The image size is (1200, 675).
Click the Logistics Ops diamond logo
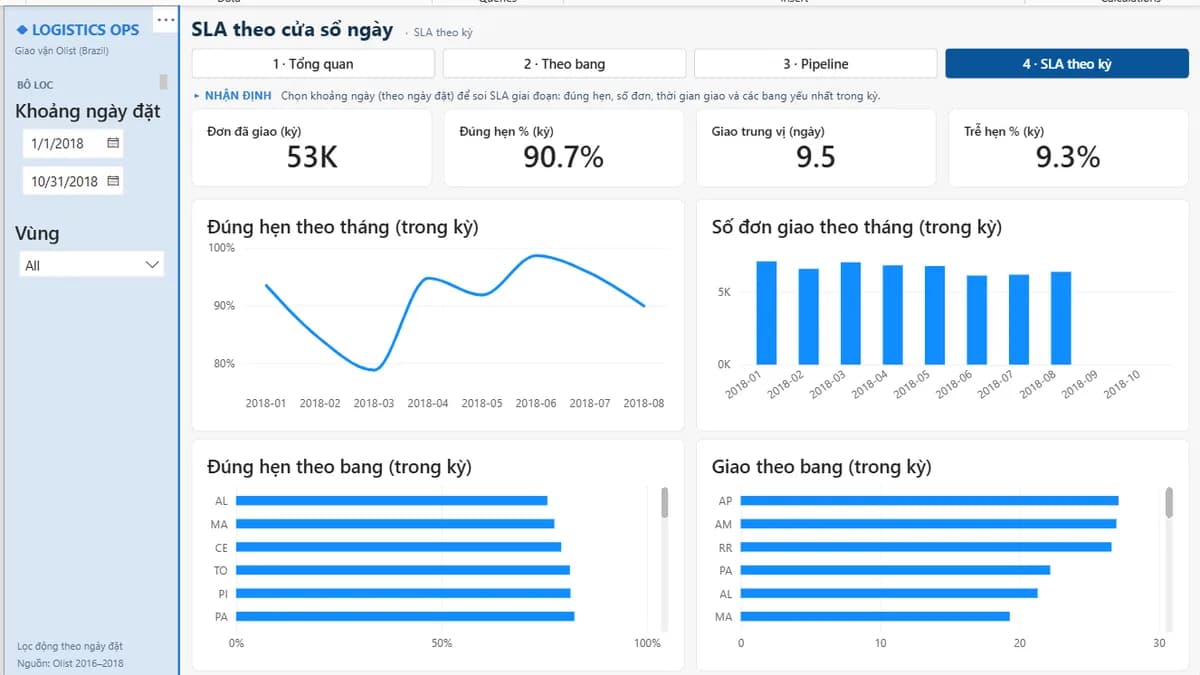tap(23, 30)
